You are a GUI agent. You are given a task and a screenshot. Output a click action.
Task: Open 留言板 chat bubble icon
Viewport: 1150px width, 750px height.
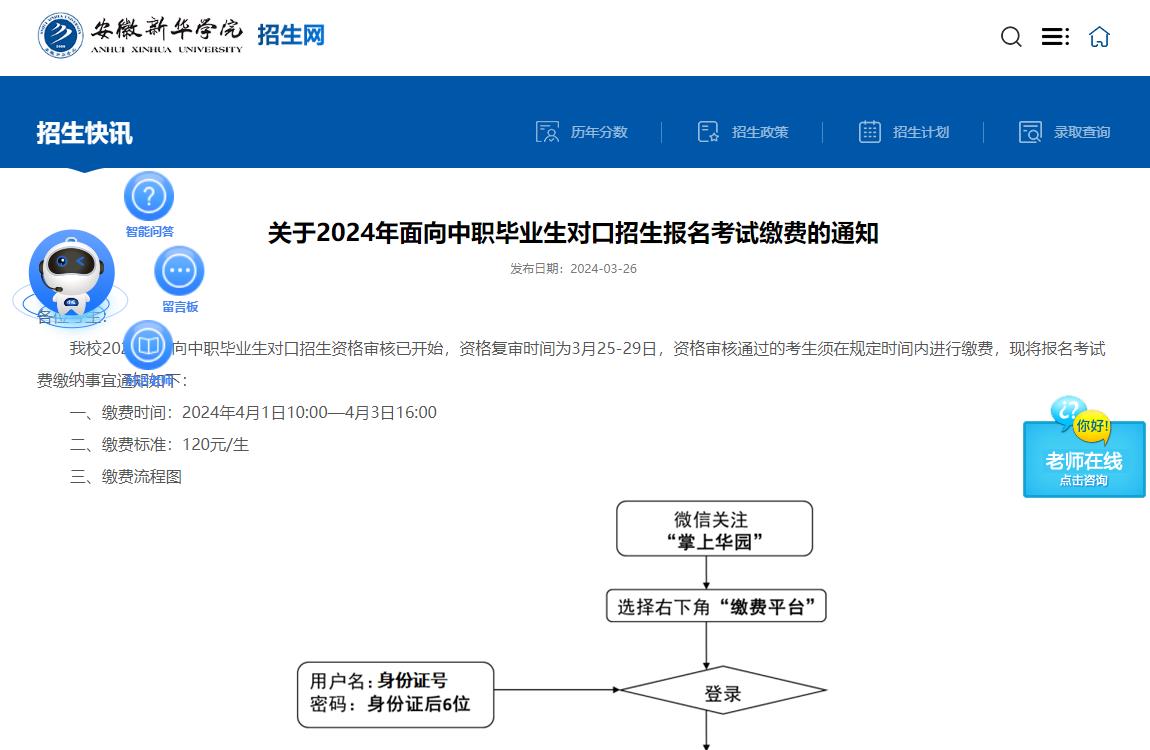[x=180, y=271]
